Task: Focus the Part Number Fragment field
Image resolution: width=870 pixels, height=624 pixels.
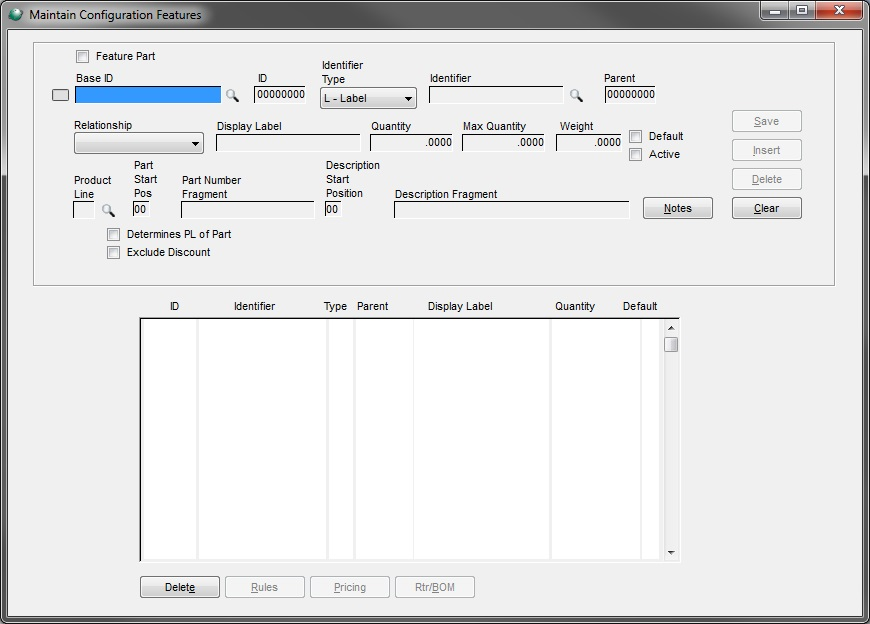Action: tap(247, 210)
